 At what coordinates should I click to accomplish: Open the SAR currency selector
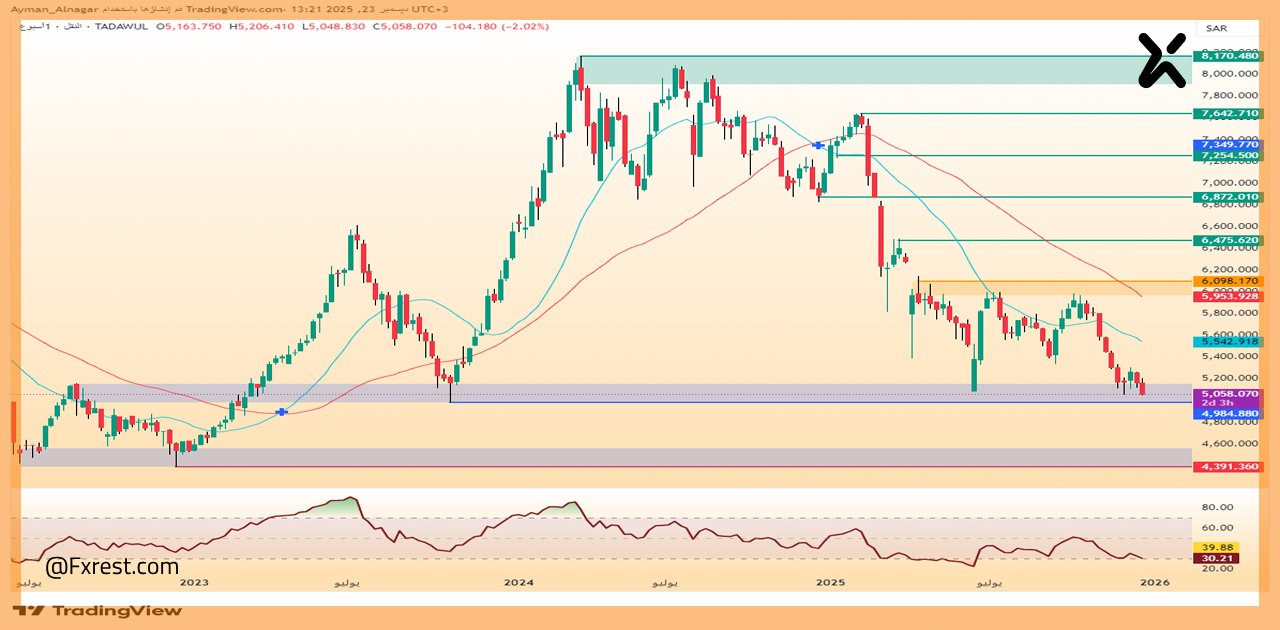(x=1216, y=28)
